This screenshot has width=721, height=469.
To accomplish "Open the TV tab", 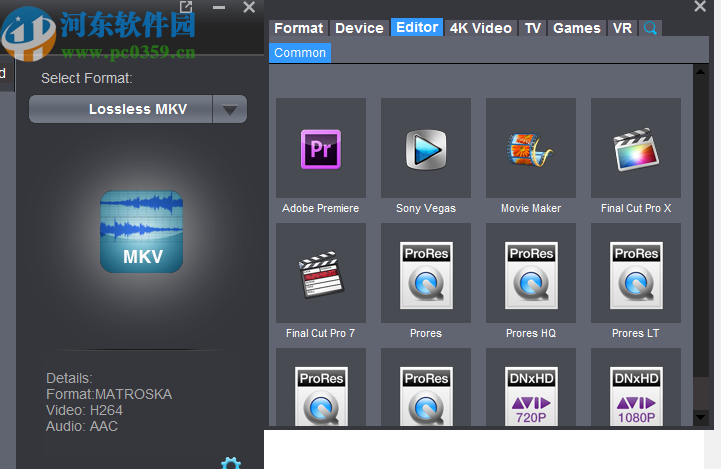I will coord(533,28).
